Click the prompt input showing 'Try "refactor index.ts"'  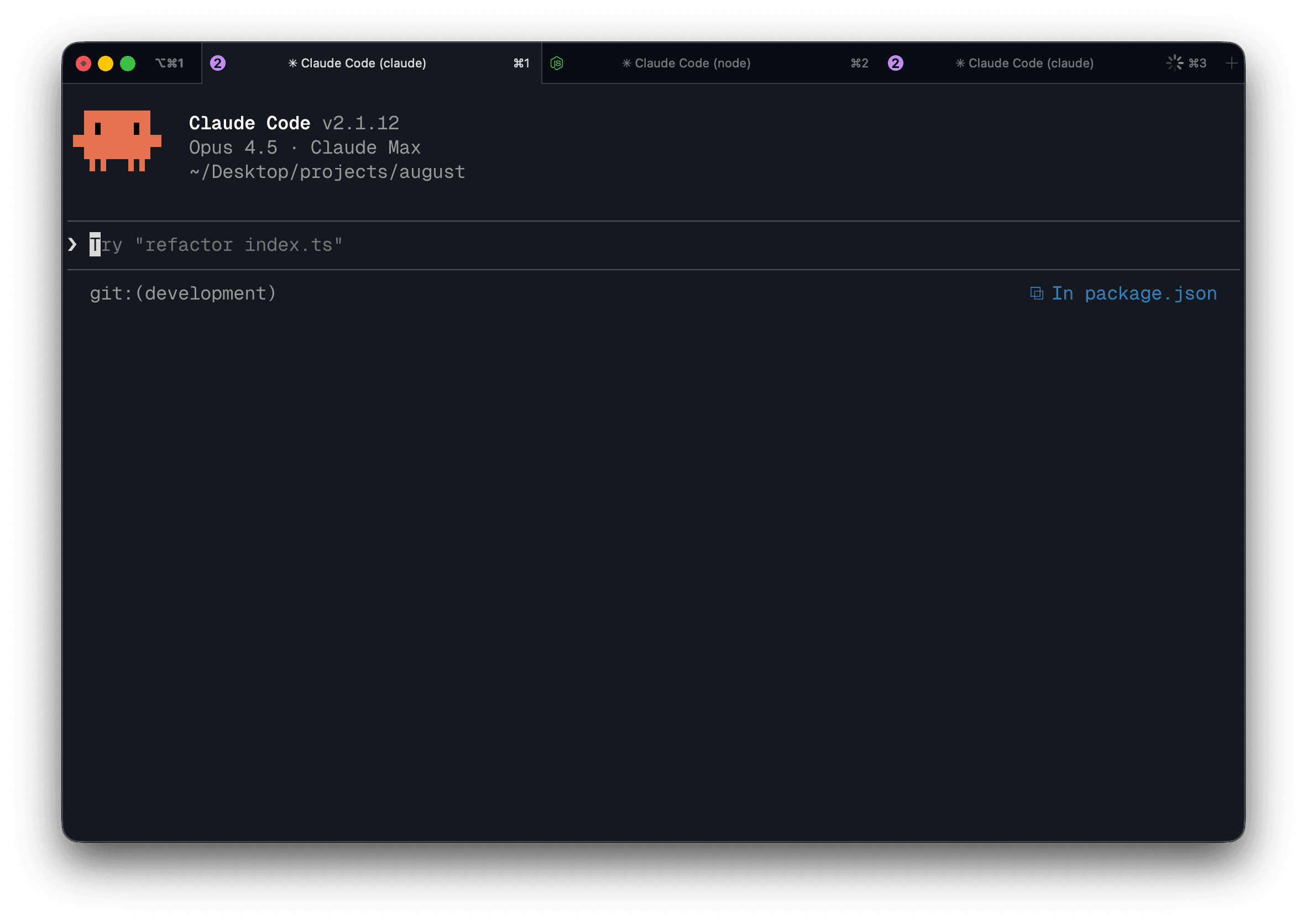653,245
